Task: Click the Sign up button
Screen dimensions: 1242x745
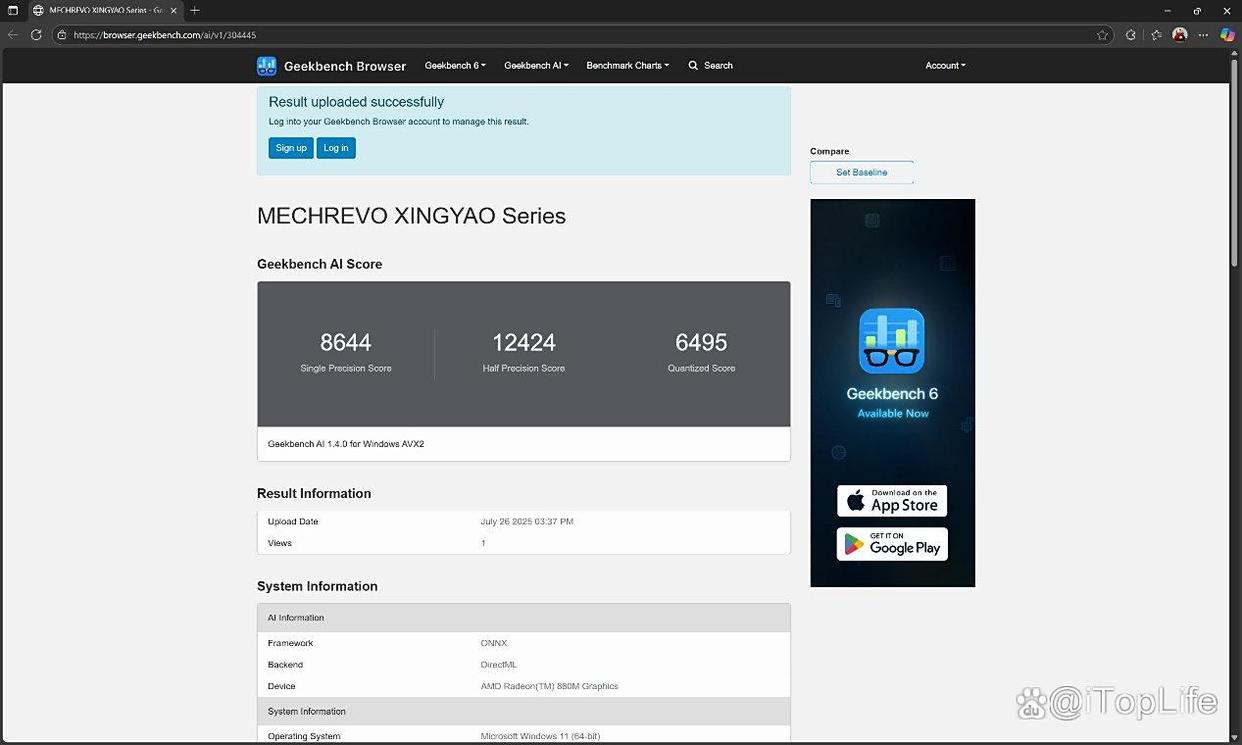Action: [x=291, y=148]
